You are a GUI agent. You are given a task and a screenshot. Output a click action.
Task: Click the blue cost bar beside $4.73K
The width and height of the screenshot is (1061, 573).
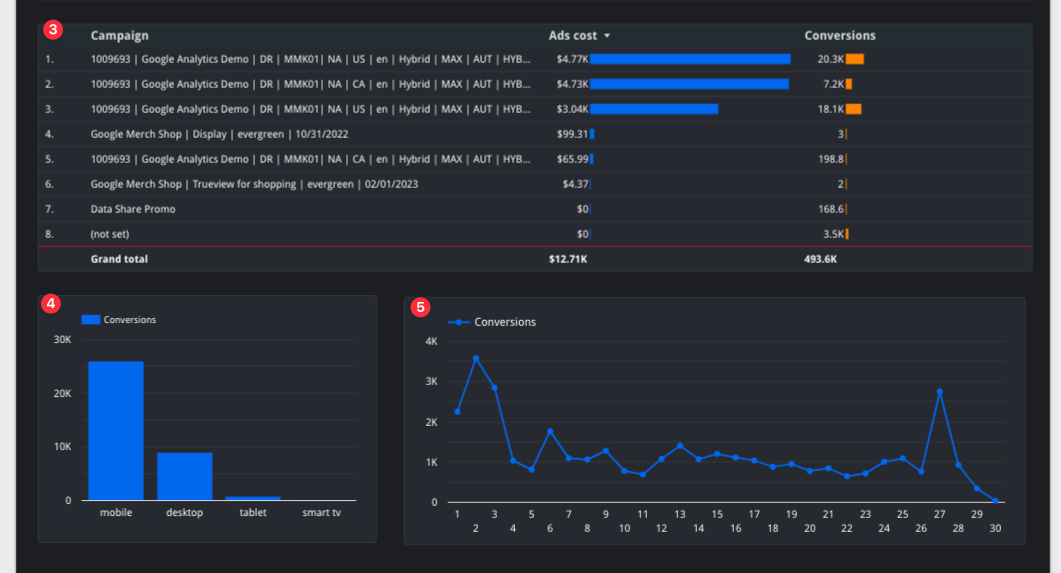coord(690,84)
